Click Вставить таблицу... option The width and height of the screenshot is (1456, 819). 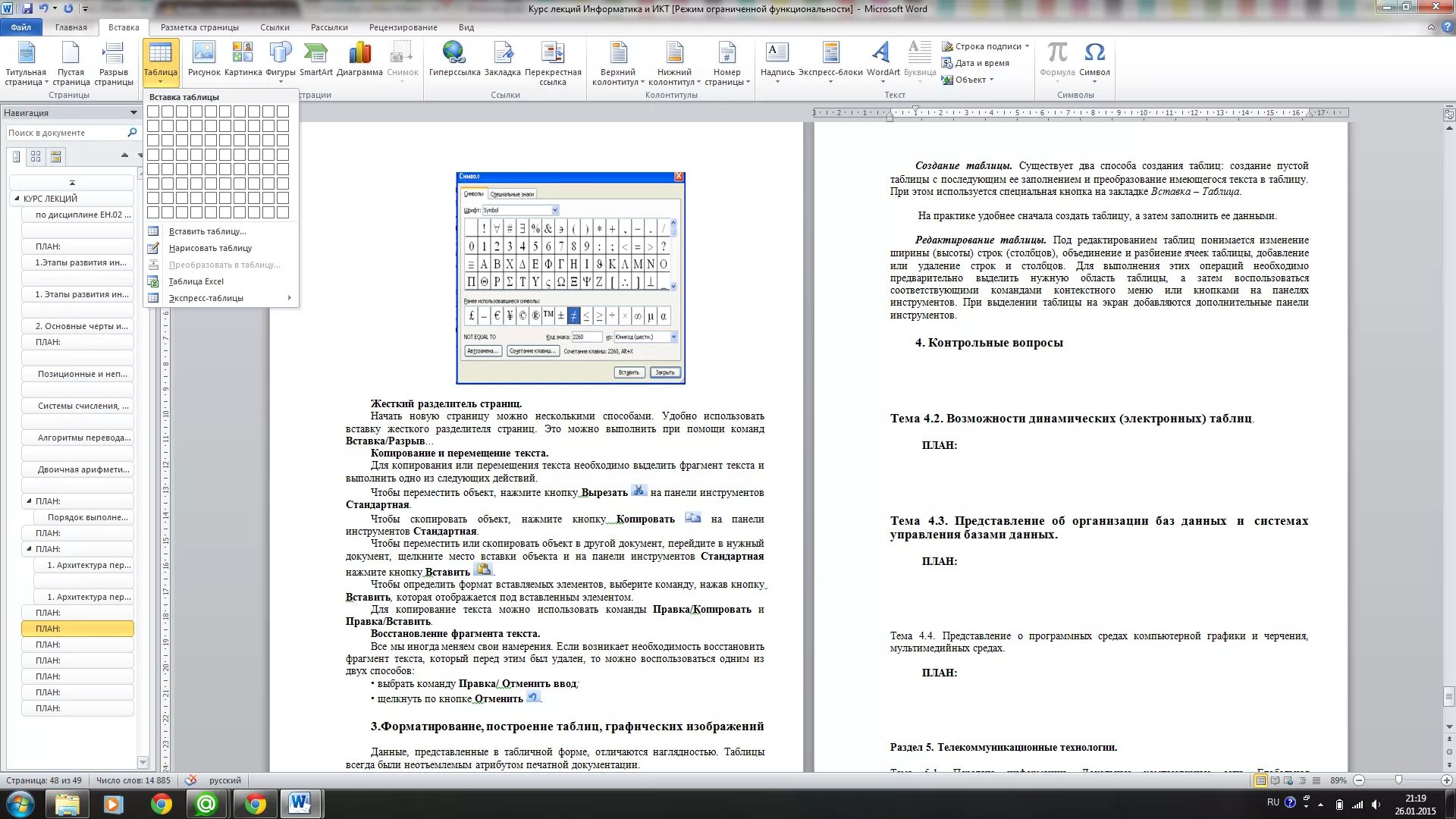coord(207,231)
